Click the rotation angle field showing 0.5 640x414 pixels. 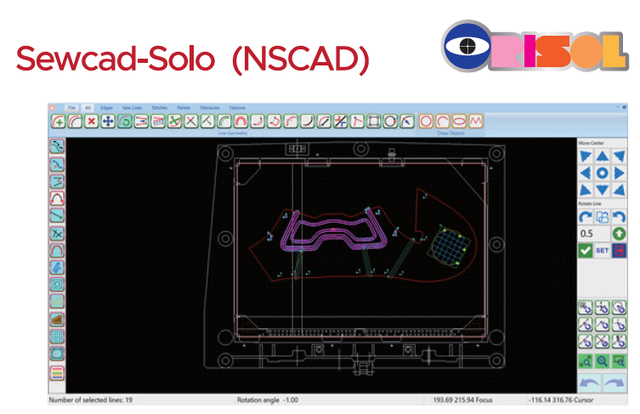pyautogui.click(x=594, y=234)
